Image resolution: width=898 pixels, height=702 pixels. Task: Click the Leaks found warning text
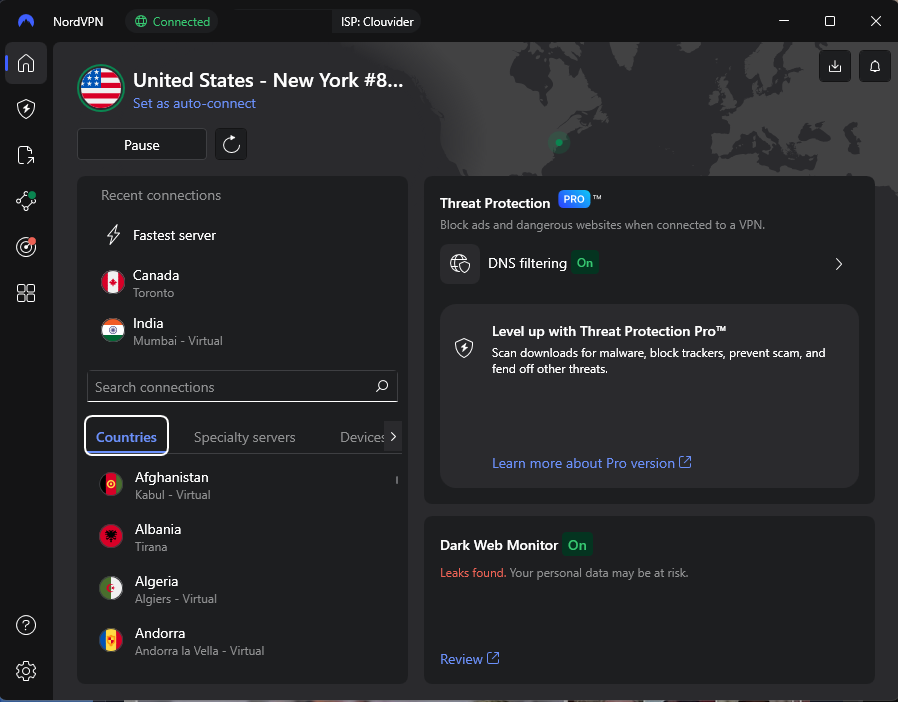(472, 573)
